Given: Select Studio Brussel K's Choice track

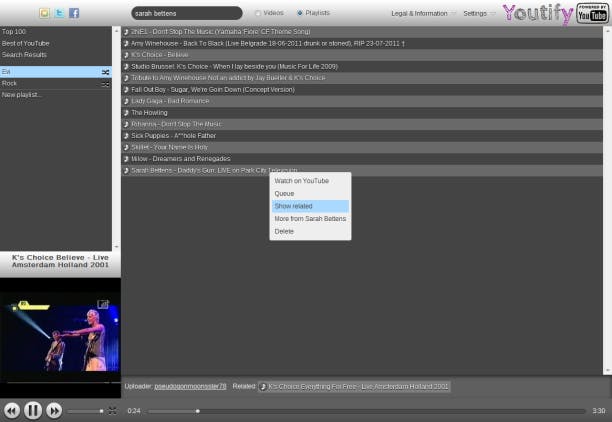Looking at the screenshot, I should [x=362, y=66].
